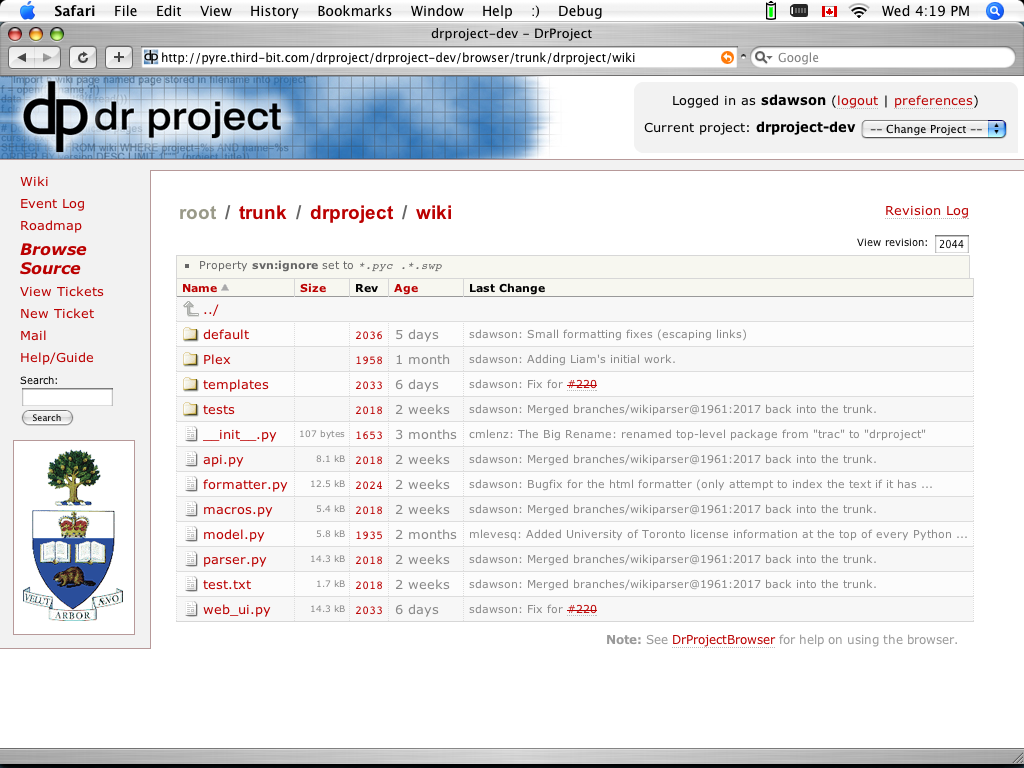Reload the page with the refresh icon
The width and height of the screenshot is (1024, 768).
pos(83,57)
